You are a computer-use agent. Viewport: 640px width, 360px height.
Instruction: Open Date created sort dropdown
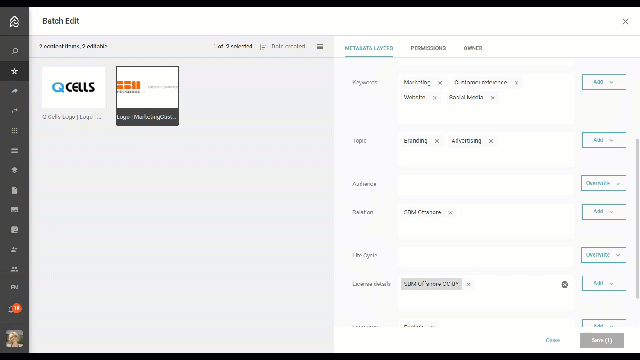[x=288, y=47]
